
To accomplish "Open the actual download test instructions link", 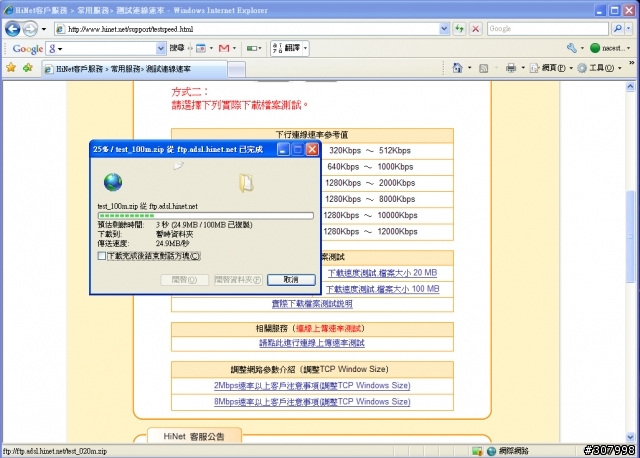I will point(312,304).
